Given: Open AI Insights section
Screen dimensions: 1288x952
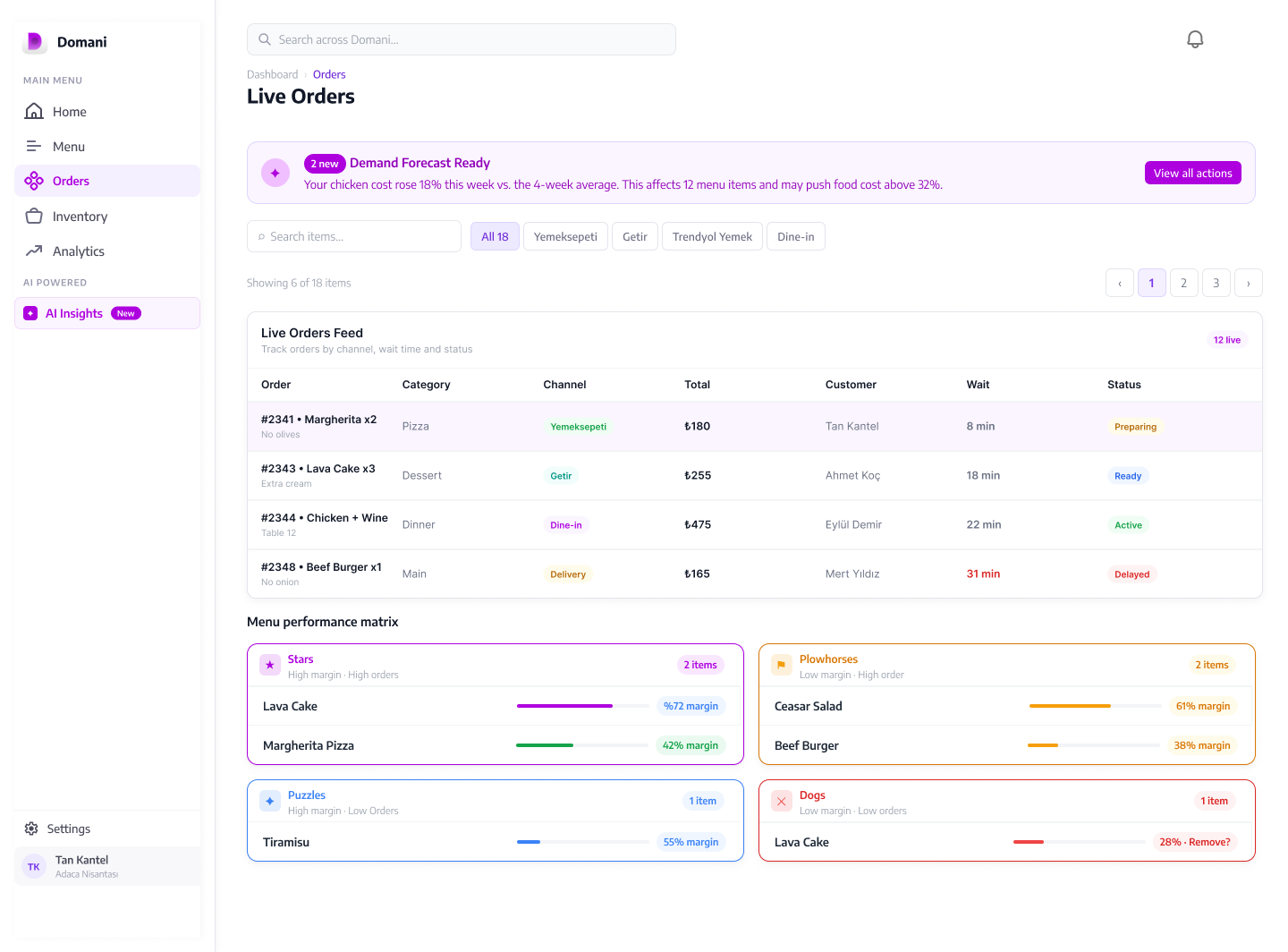Looking at the screenshot, I should point(107,313).
